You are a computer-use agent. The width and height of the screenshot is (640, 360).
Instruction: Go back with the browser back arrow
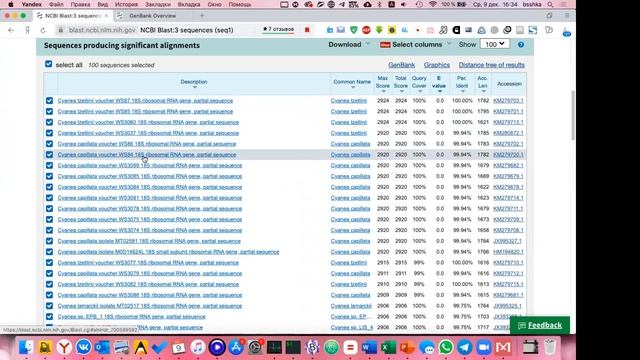[x=11, y=30]
